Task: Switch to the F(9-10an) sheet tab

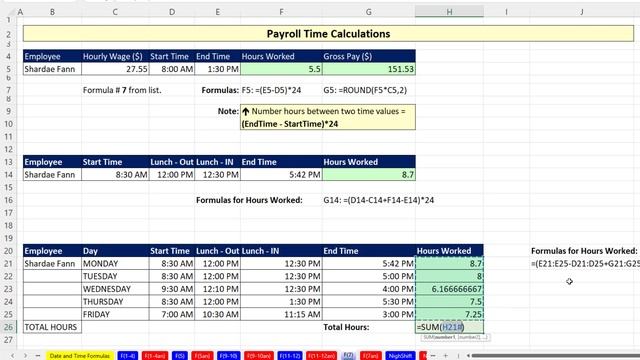Action: [x=259, y=356]
